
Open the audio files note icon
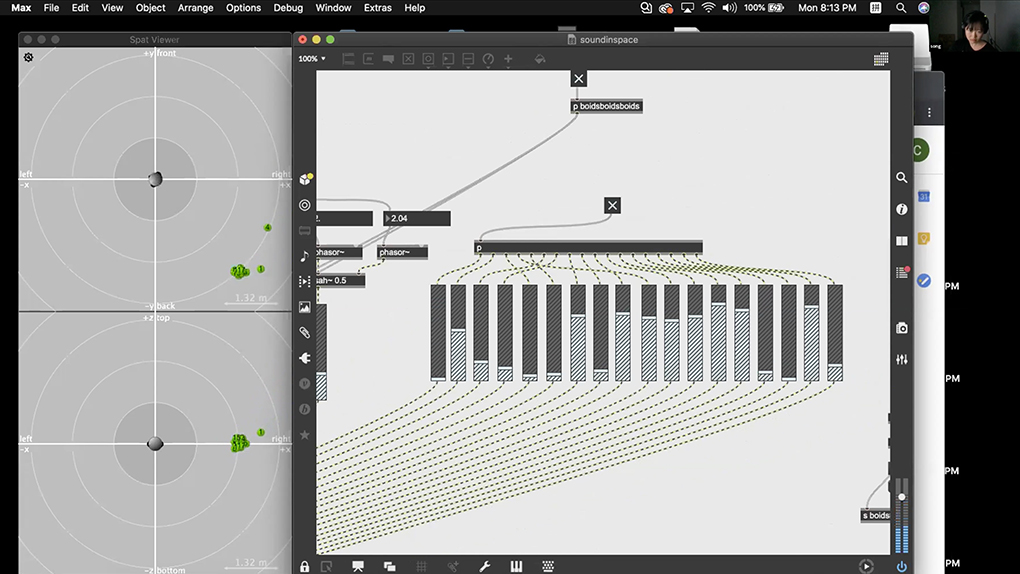pos(305,256)
